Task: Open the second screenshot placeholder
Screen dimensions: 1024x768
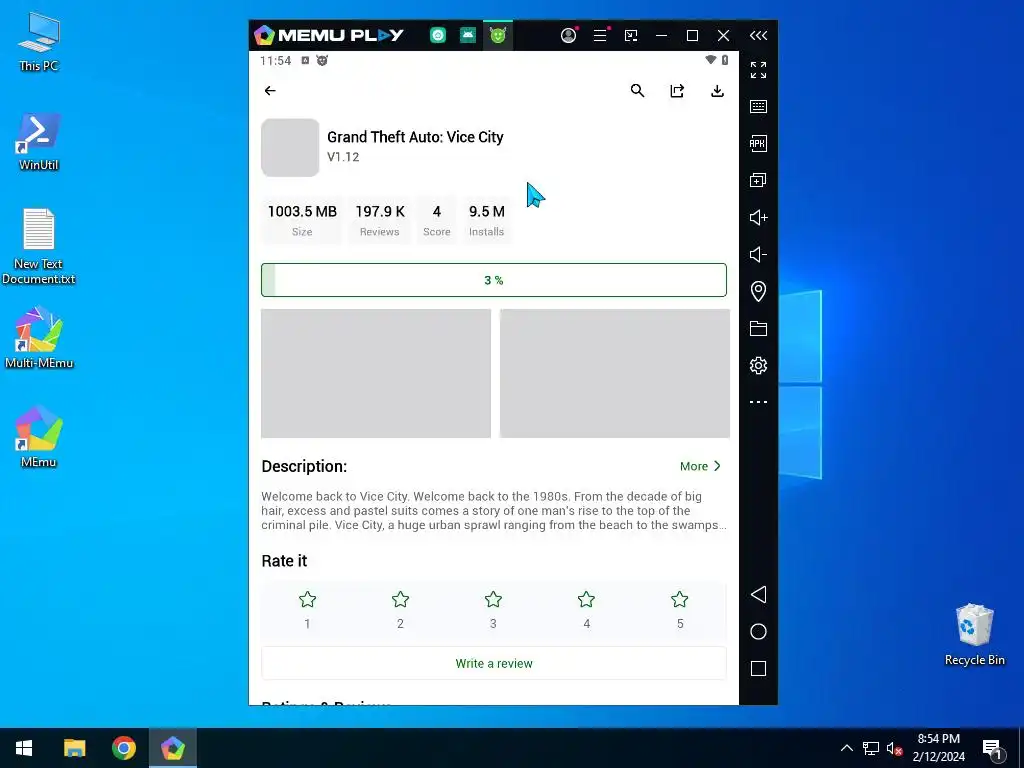Action: pyautogui.click(x=615, y=374)
